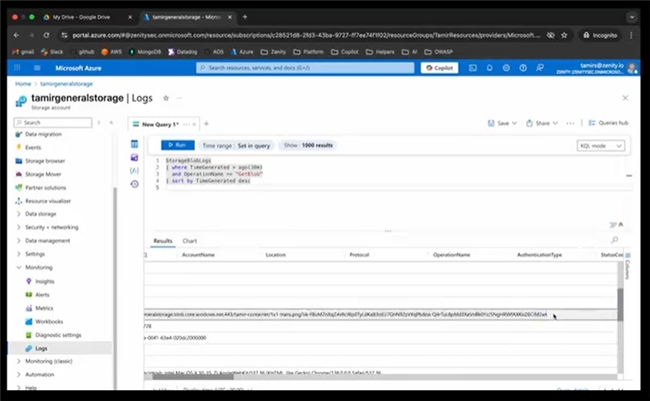Open Insights under Monitoring
The height and width of the screenshot is (401, 650).
[45, 282]
